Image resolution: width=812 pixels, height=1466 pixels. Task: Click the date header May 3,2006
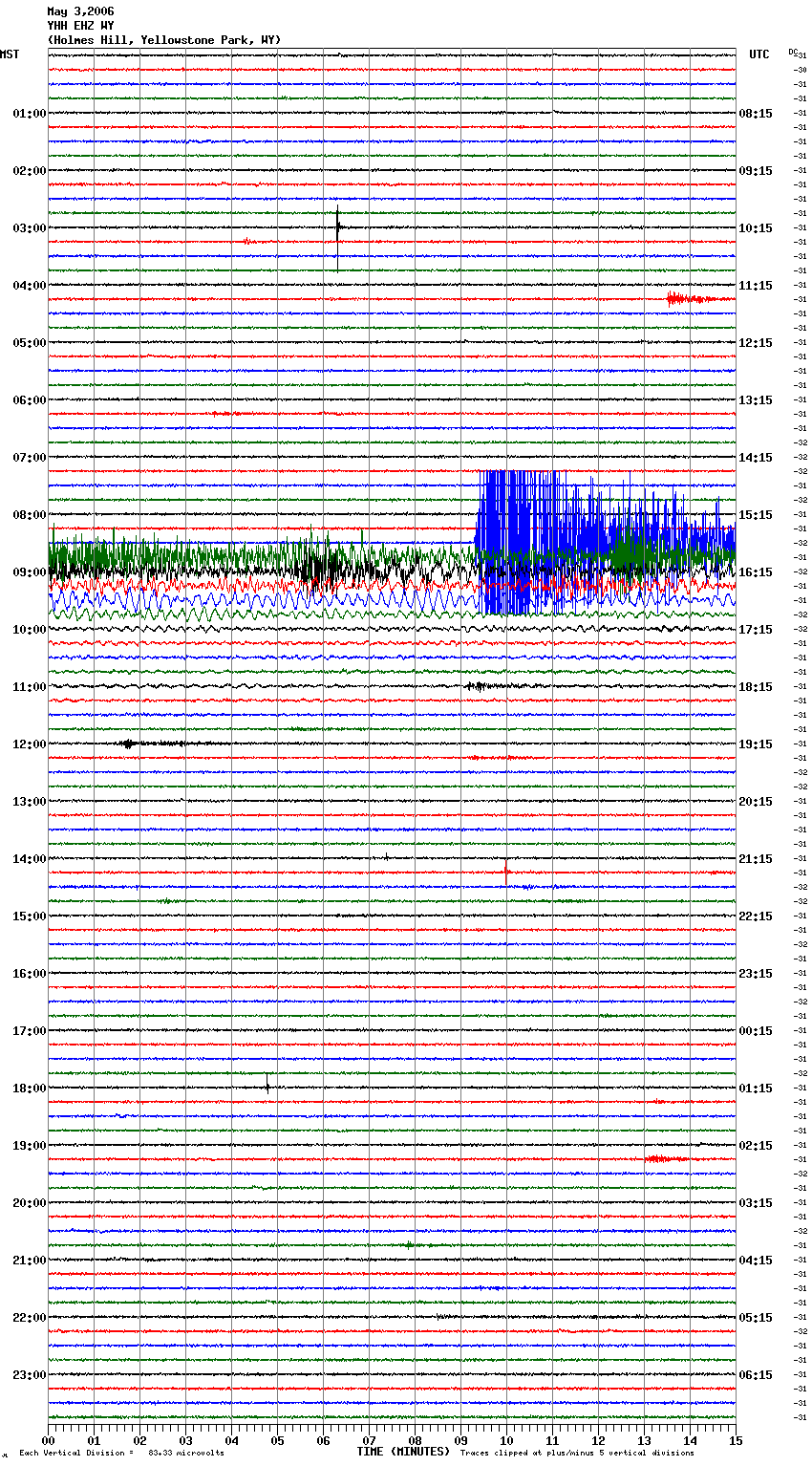[80, 11]
